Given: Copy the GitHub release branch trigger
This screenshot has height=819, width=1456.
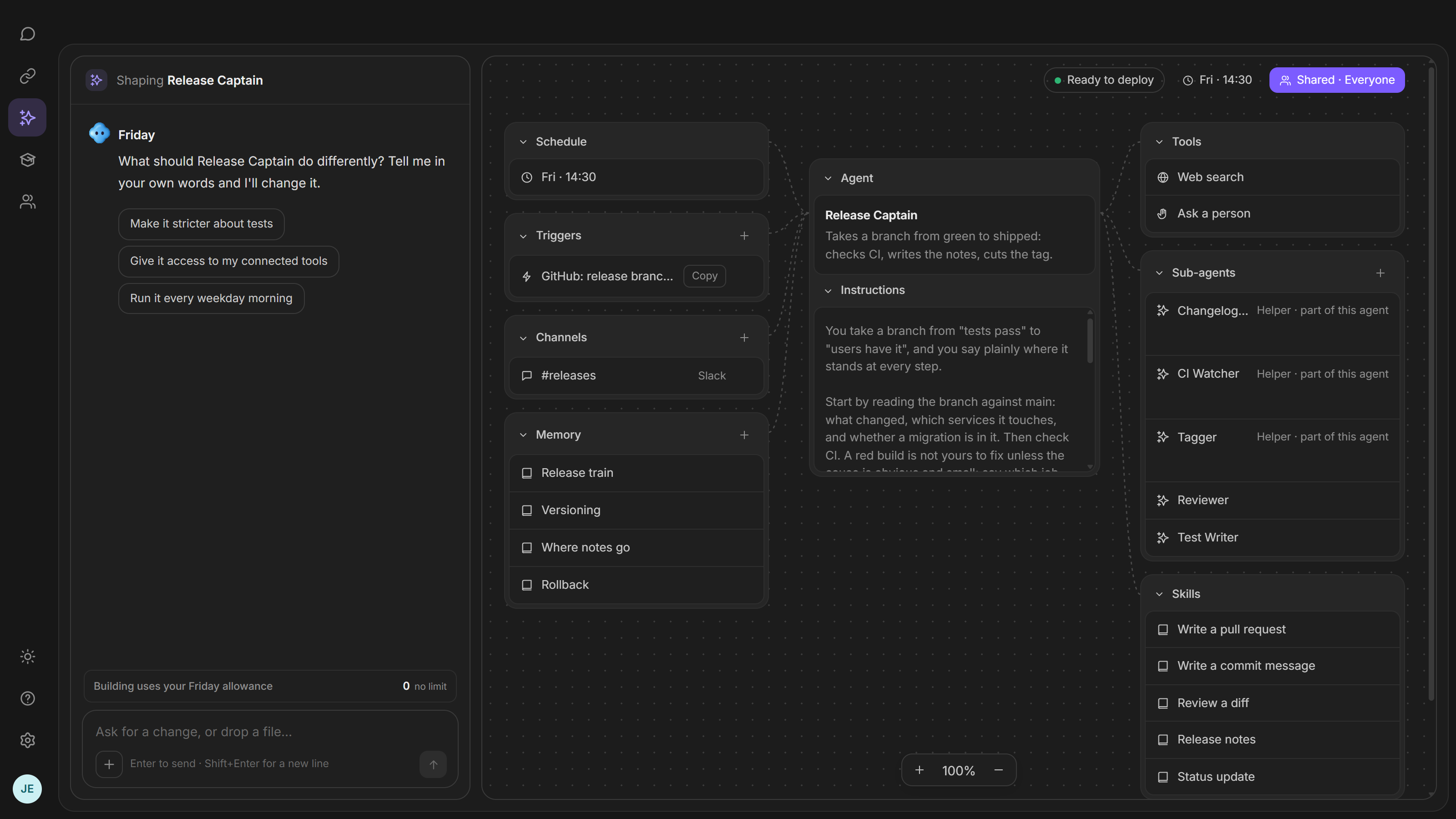Looking at the screenshot, I should tap(704, 276).
